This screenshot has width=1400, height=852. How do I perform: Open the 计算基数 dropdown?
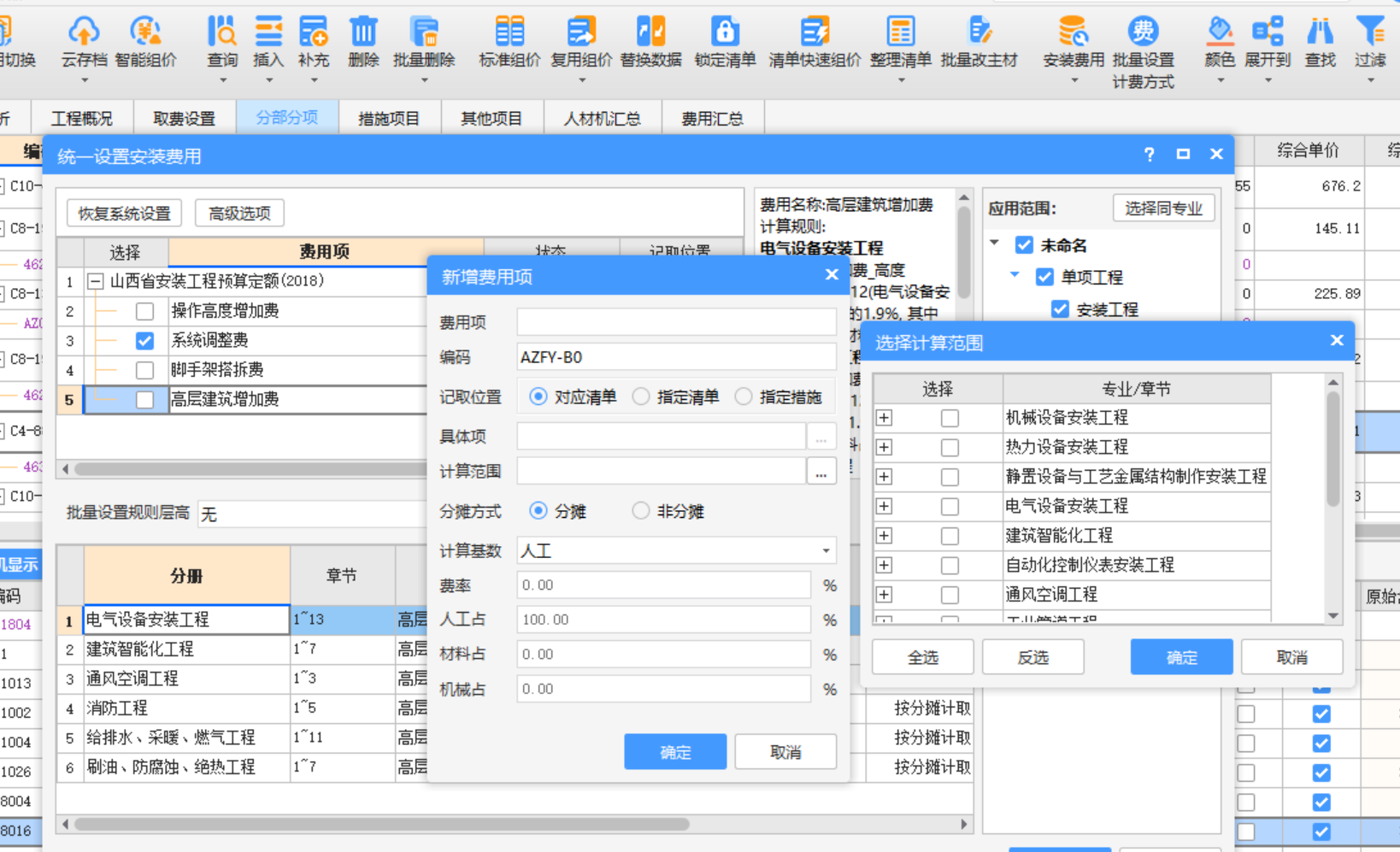click(826, 551)
